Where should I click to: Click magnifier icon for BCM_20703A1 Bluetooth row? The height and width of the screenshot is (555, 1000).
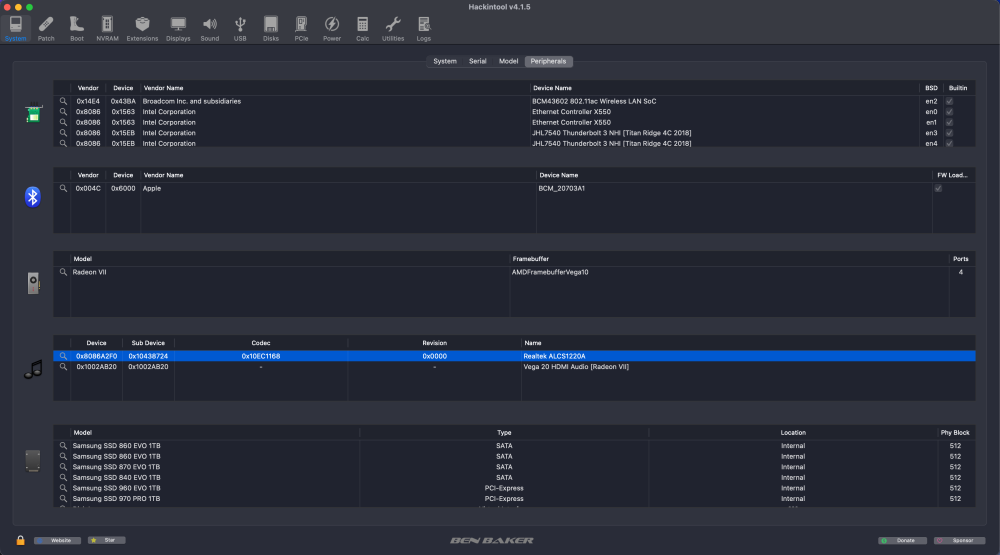63,188
